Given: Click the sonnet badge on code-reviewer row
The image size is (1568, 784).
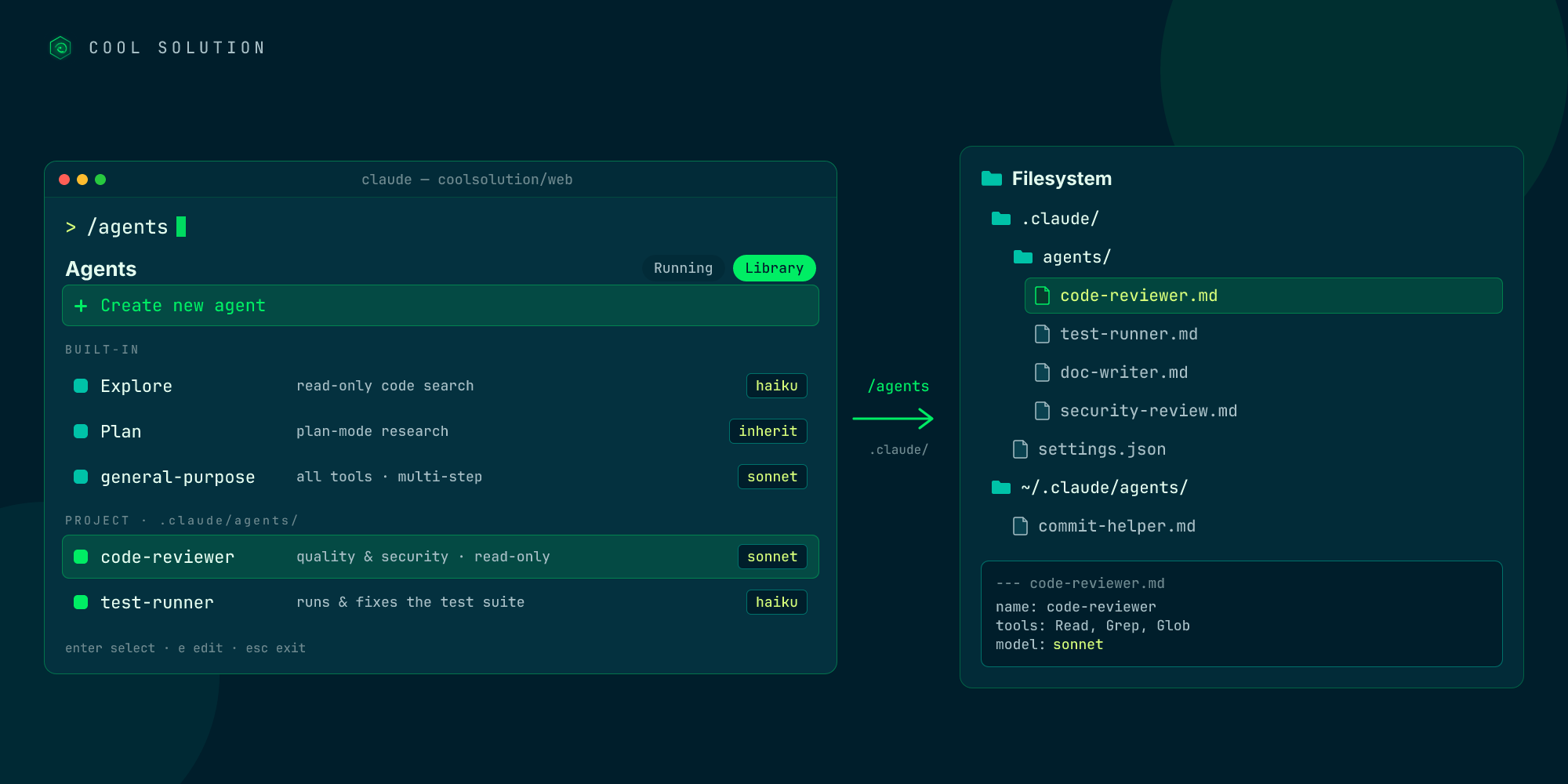Looking at the screenshot, I should coord(772,557).
